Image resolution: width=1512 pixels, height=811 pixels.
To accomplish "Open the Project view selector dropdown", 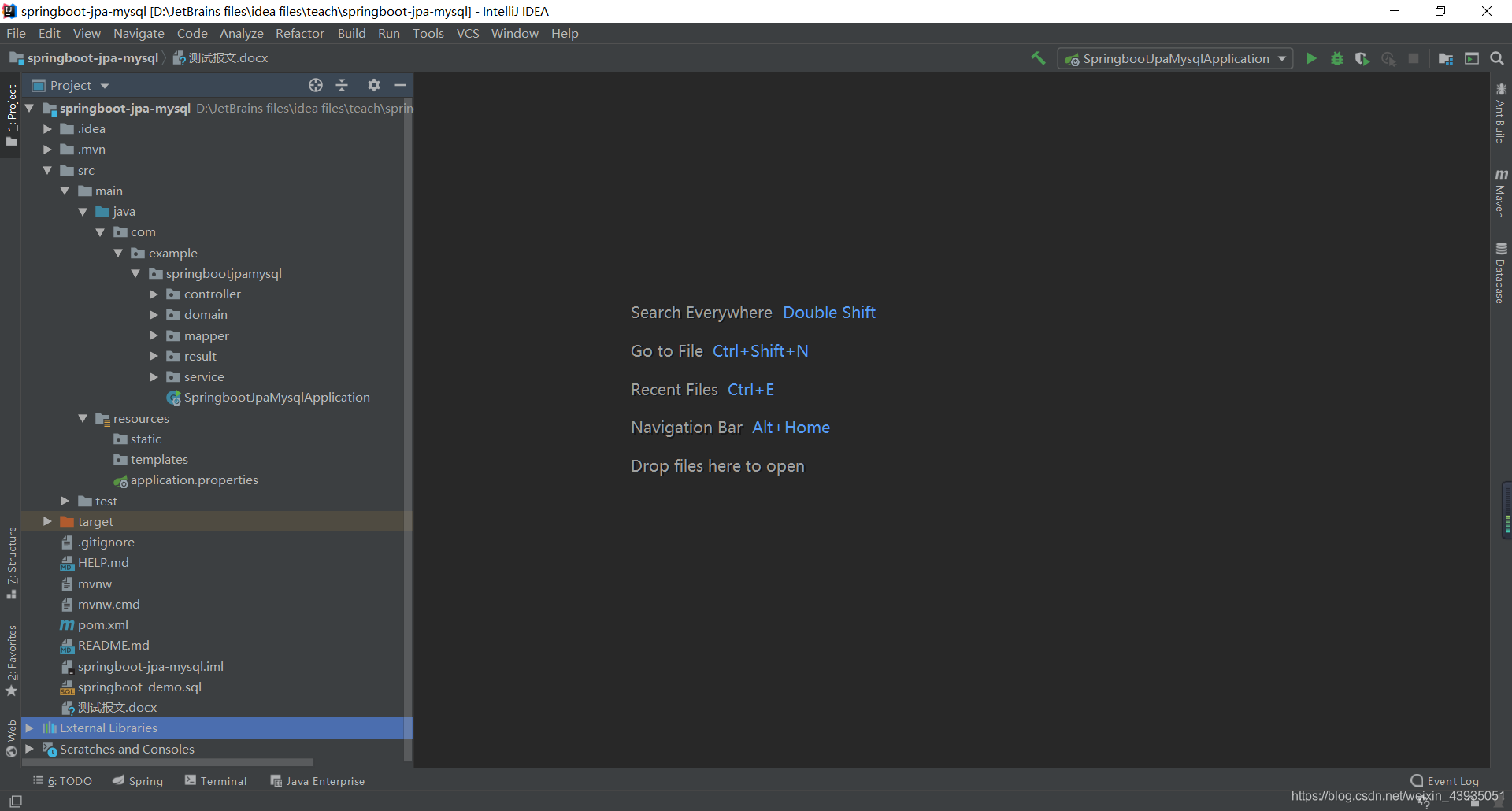I will pos(70,85).
